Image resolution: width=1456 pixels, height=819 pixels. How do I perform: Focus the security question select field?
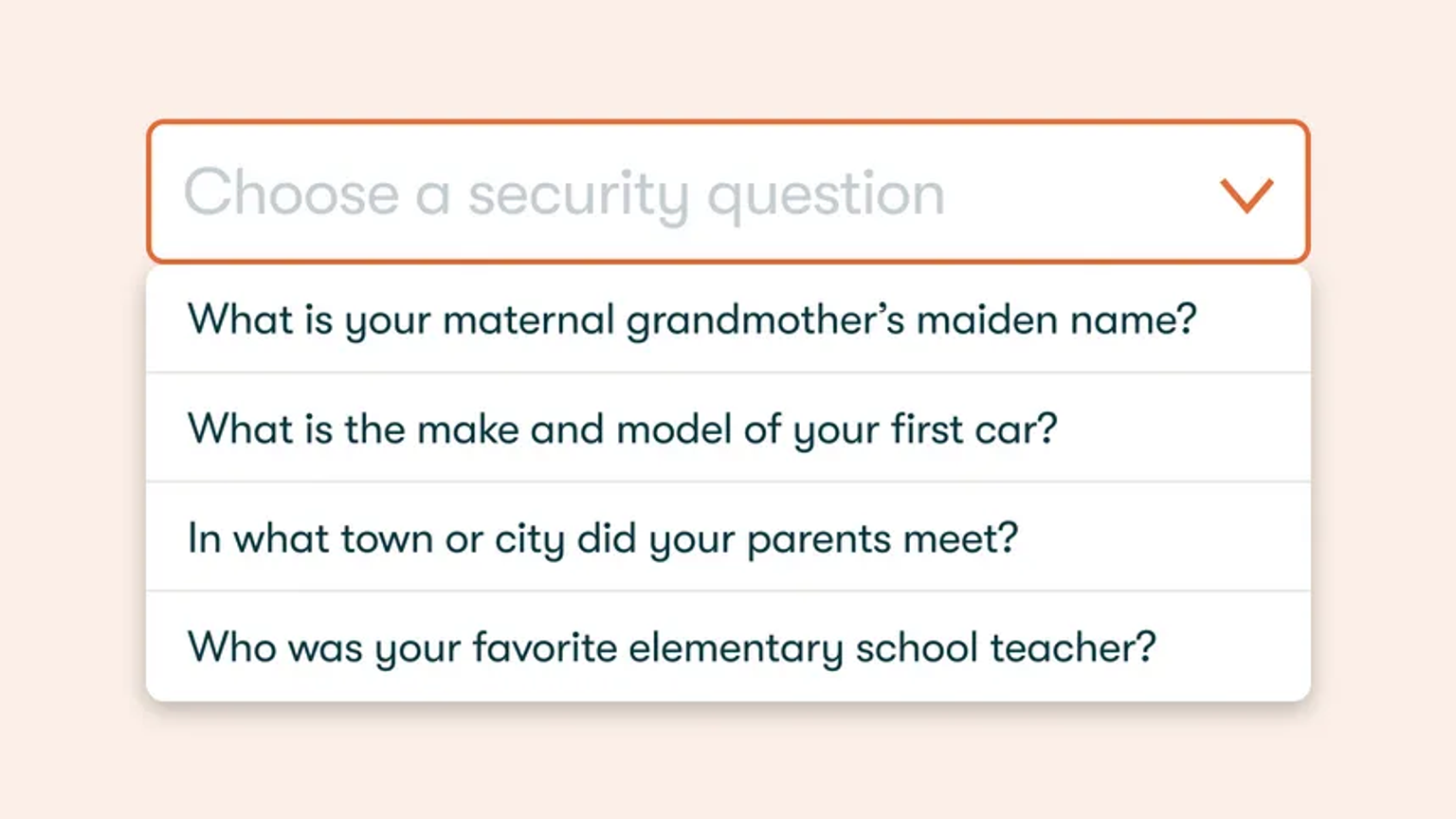728,191
